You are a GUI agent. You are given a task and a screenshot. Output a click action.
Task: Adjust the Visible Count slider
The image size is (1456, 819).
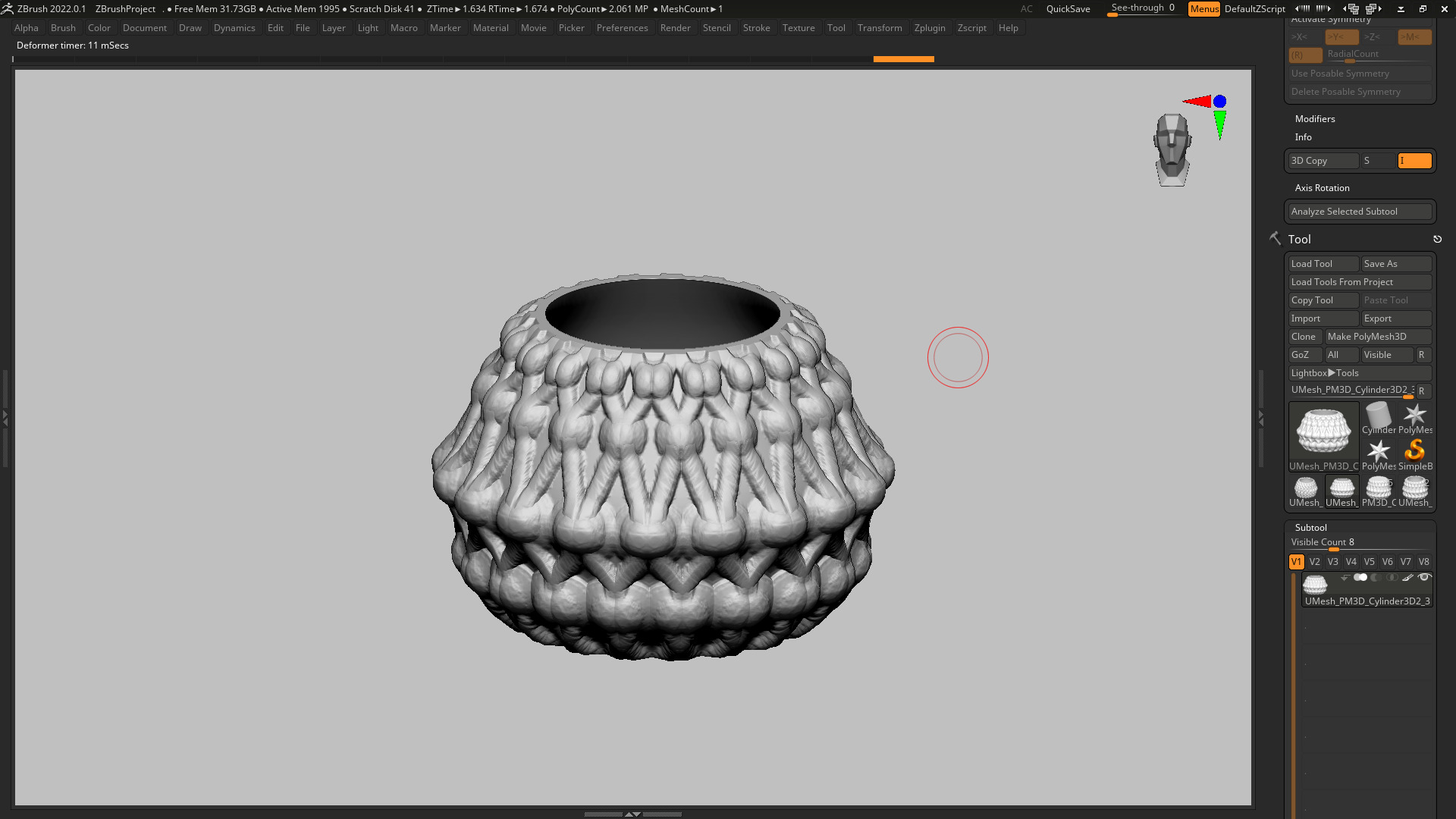point(1360,543)
